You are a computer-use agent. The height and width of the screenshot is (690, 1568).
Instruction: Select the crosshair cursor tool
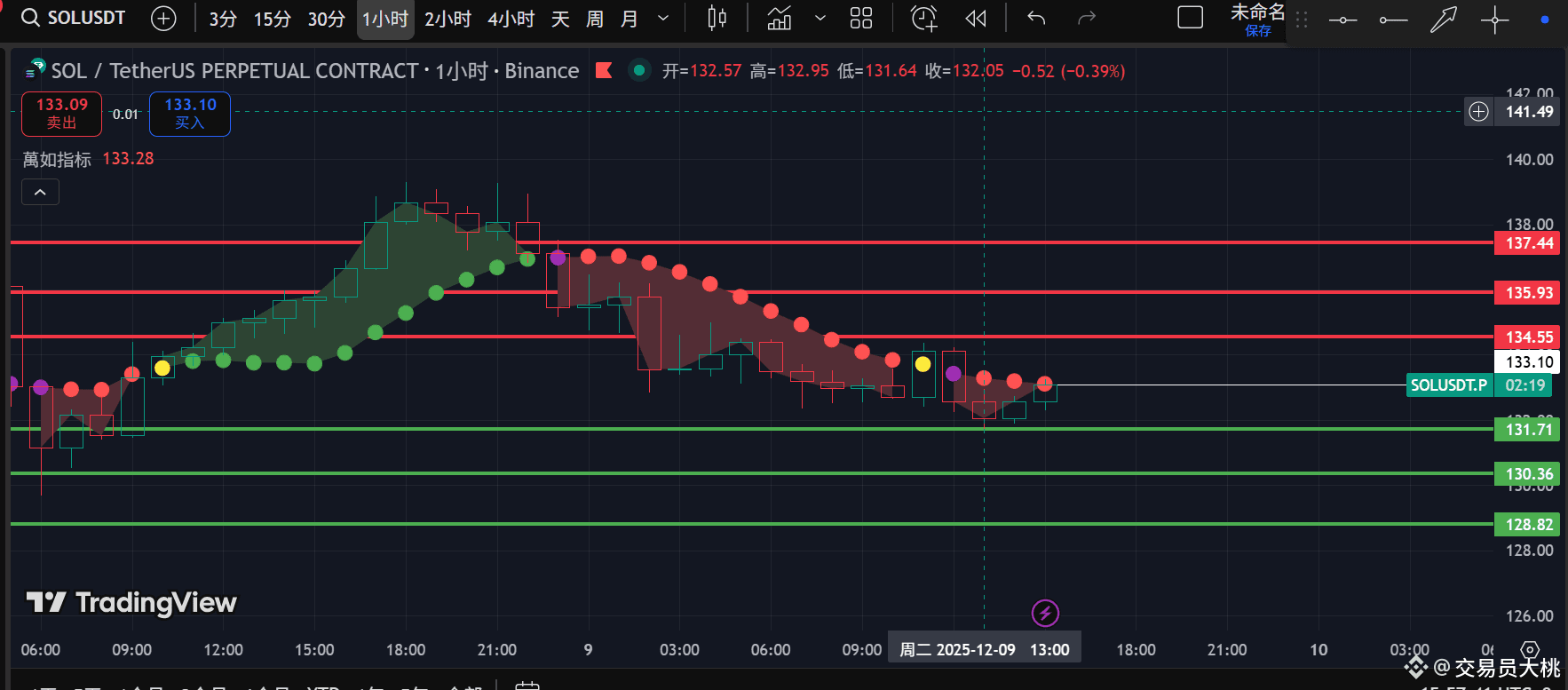[1495, 20]
